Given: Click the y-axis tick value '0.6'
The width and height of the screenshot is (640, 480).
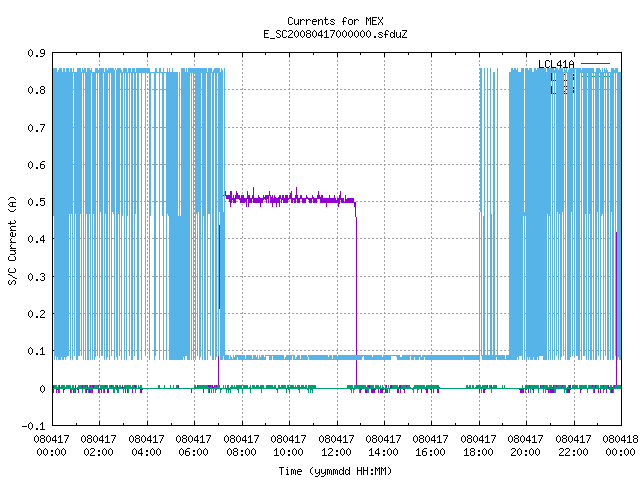Looking at the screenshot, I should [37, 165].
